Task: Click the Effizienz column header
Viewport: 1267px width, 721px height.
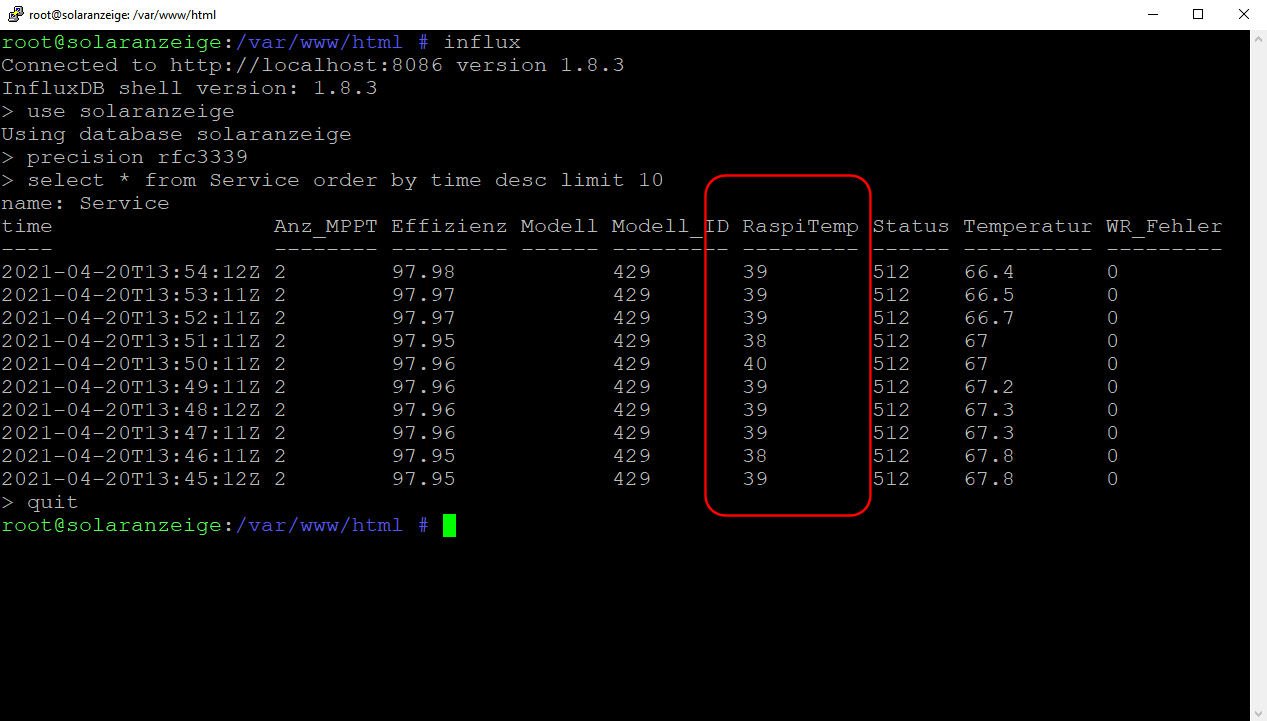Action: point(449,227)
